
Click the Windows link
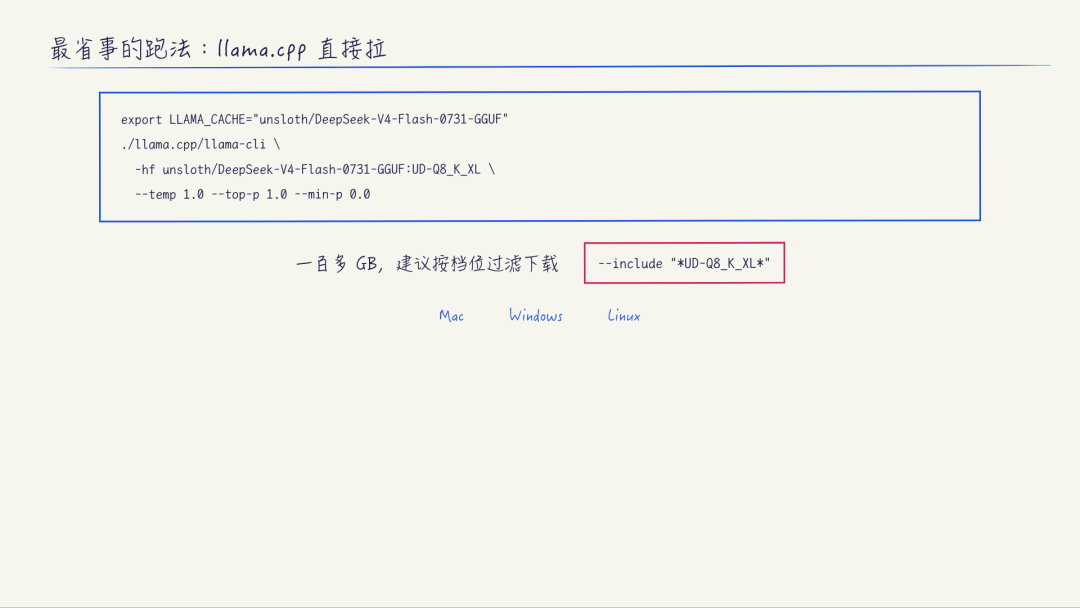click(x=536, y=316)
